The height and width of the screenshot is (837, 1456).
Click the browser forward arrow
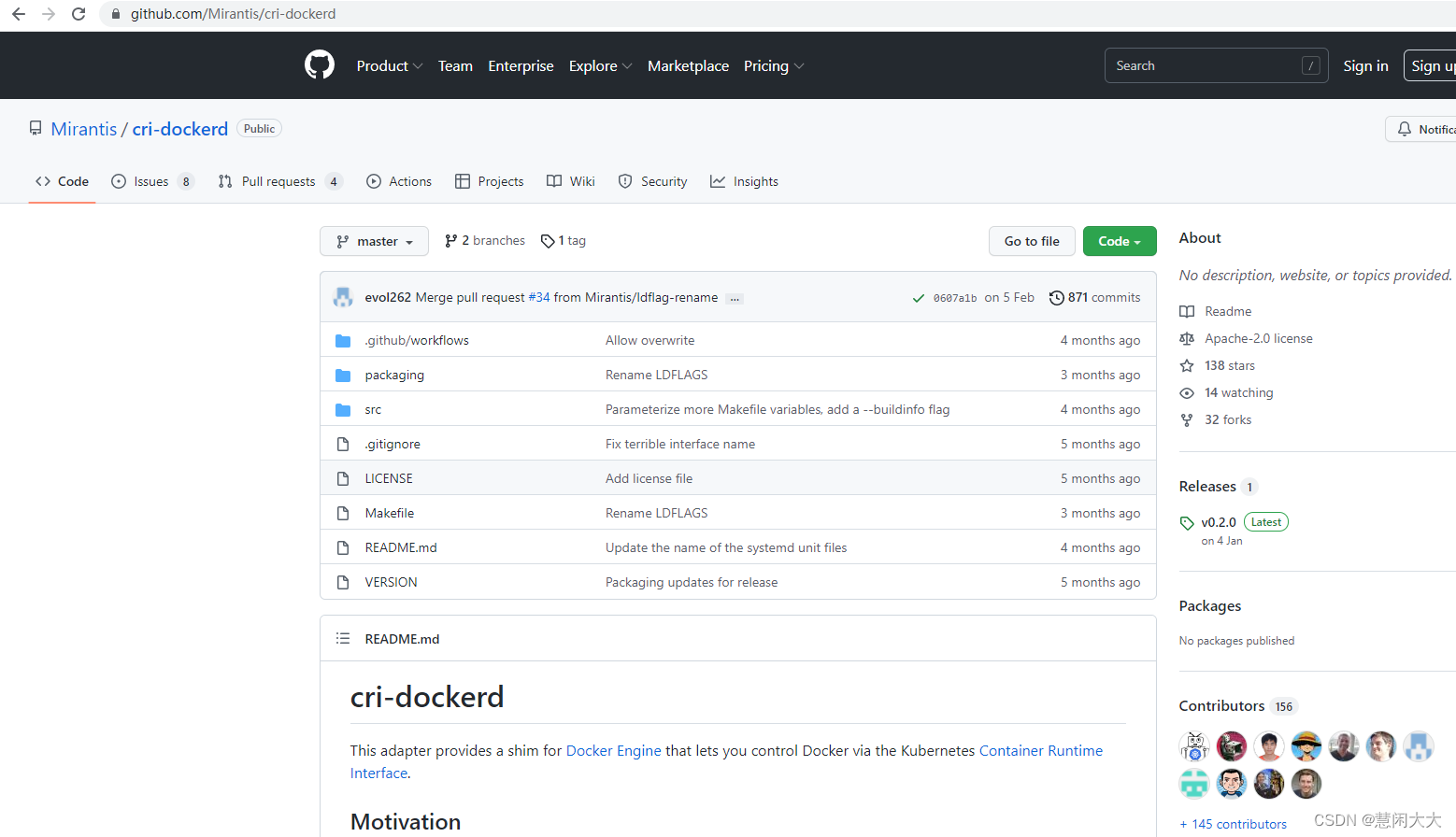pos(49,14)
